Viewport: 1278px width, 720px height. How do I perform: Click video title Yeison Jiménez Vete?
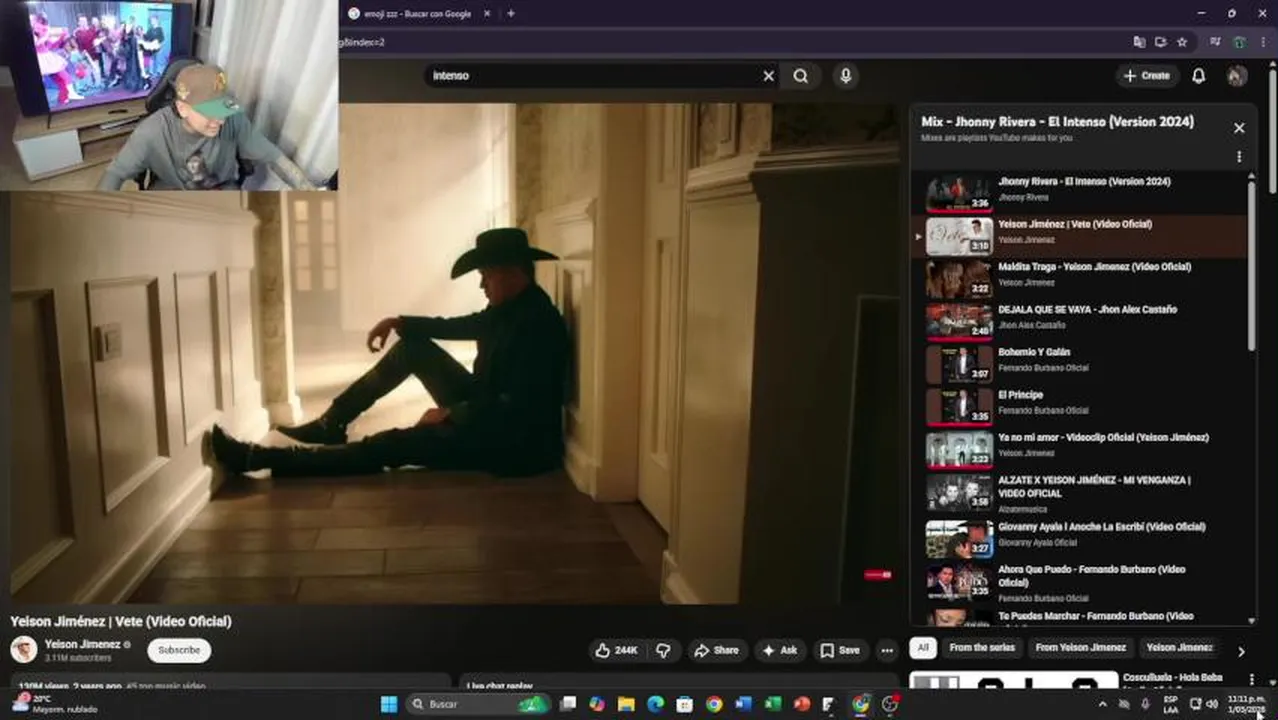pos(121,621)
